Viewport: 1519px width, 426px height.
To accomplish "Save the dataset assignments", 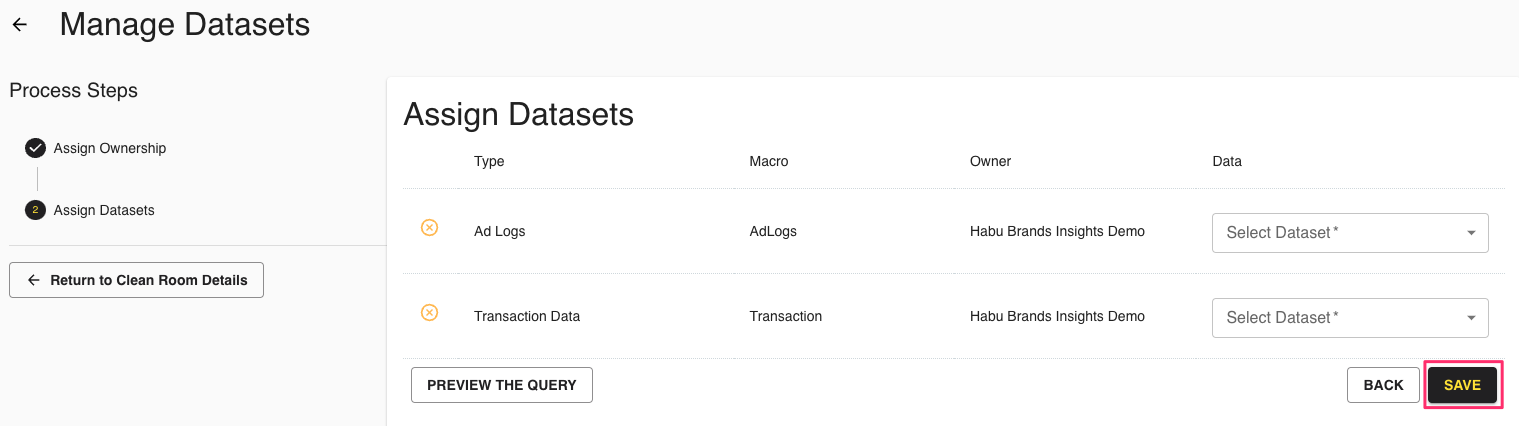I will point(1462,385).
